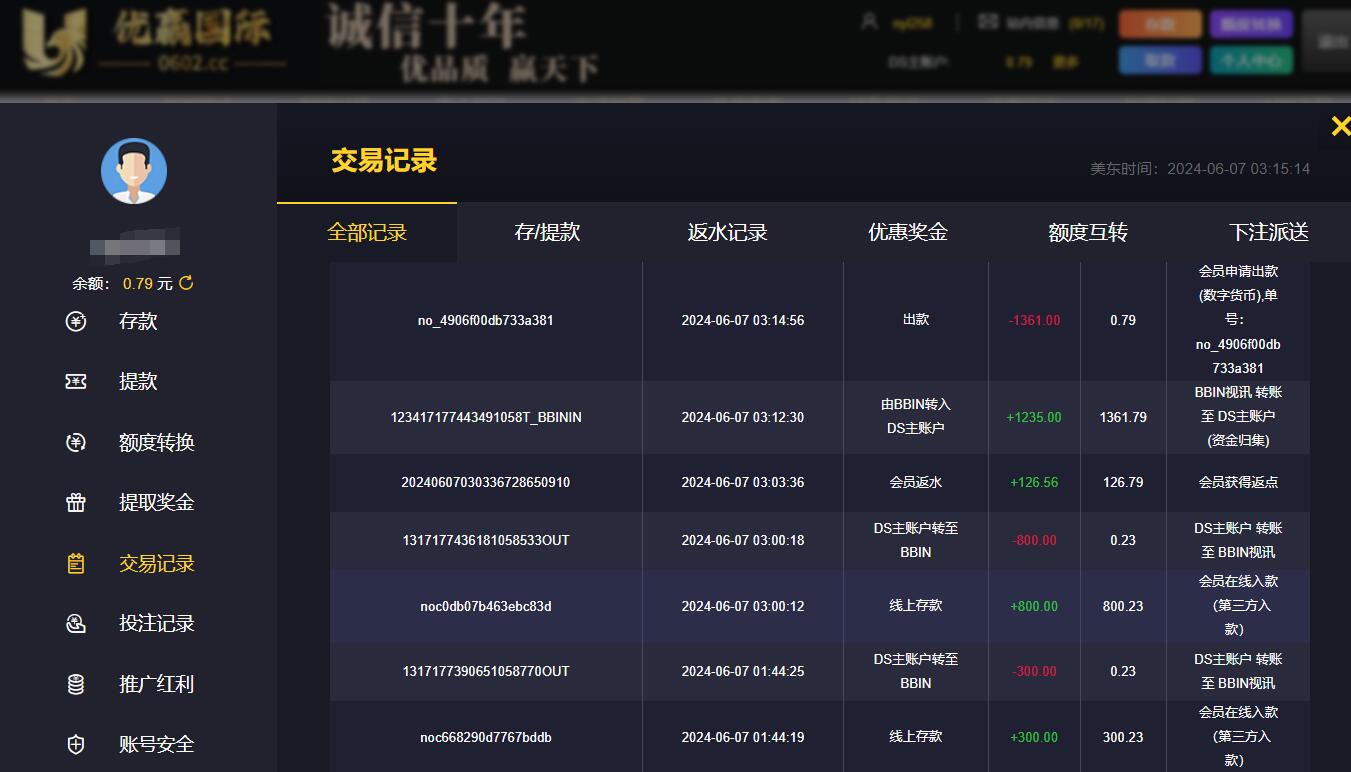Select the 存款 deposit icon in sidebar
The image size is (1351, 772).
[76, 322]
